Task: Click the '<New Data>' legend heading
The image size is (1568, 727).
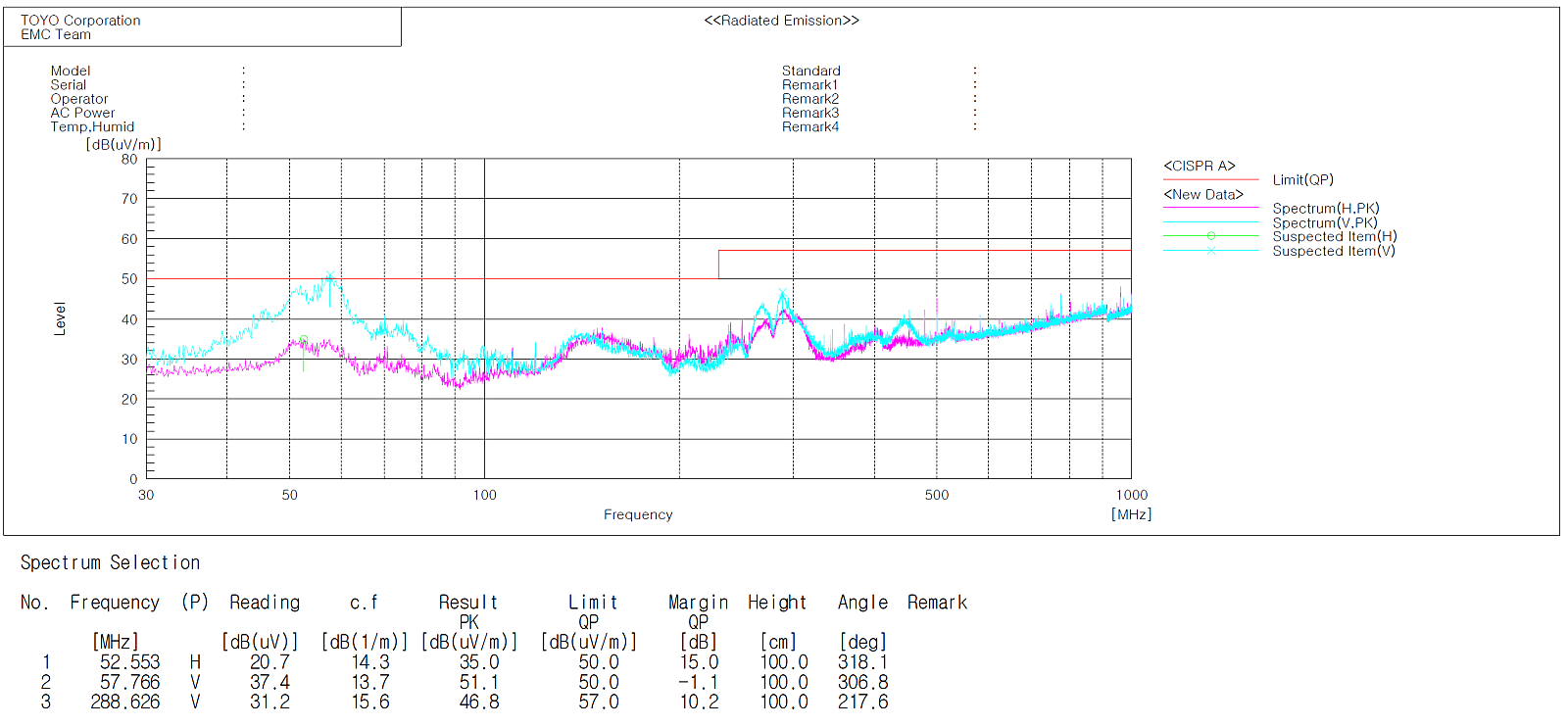Action: (x=1203, y=194)
